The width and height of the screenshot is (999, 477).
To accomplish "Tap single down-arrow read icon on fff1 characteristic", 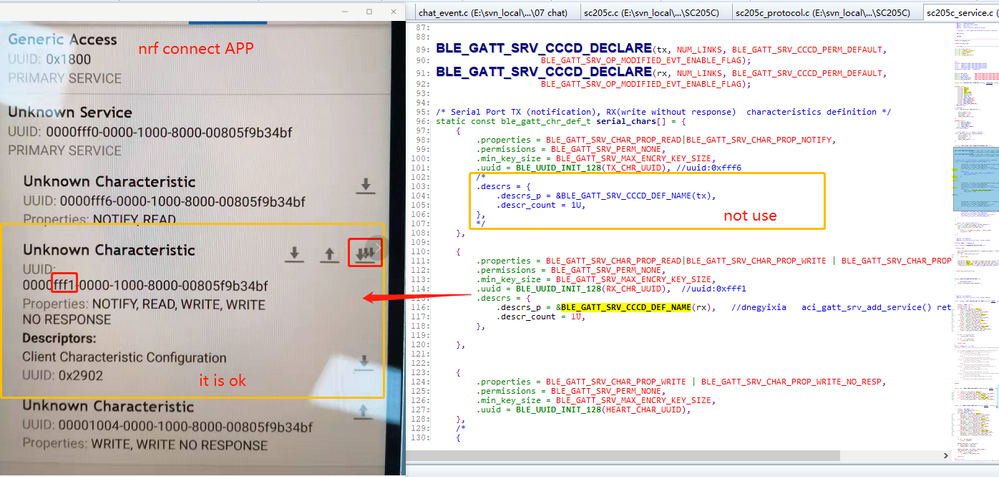I will [294, 253].
